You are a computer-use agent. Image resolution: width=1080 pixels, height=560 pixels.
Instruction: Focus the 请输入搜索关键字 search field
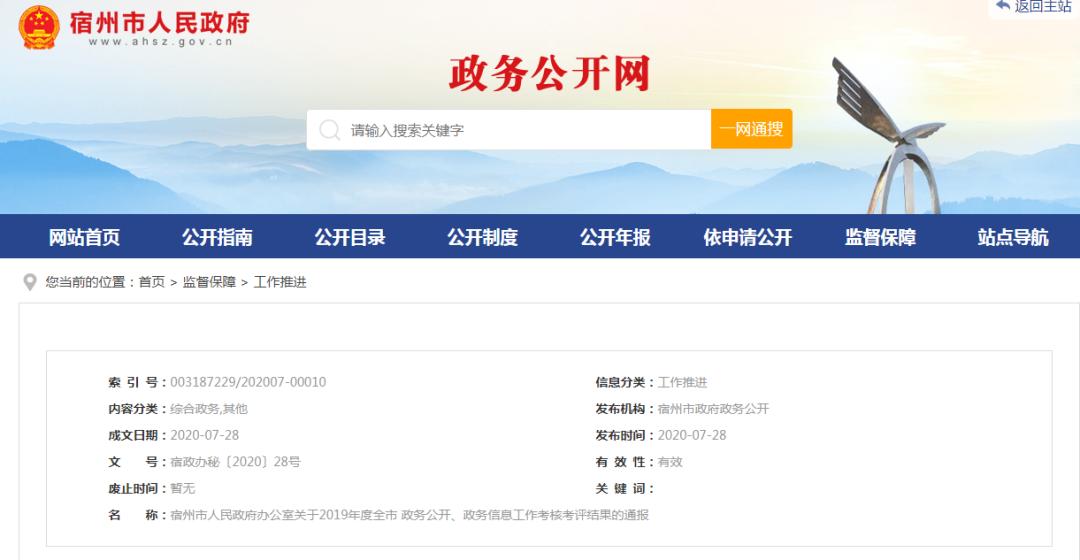click(509, 129)
